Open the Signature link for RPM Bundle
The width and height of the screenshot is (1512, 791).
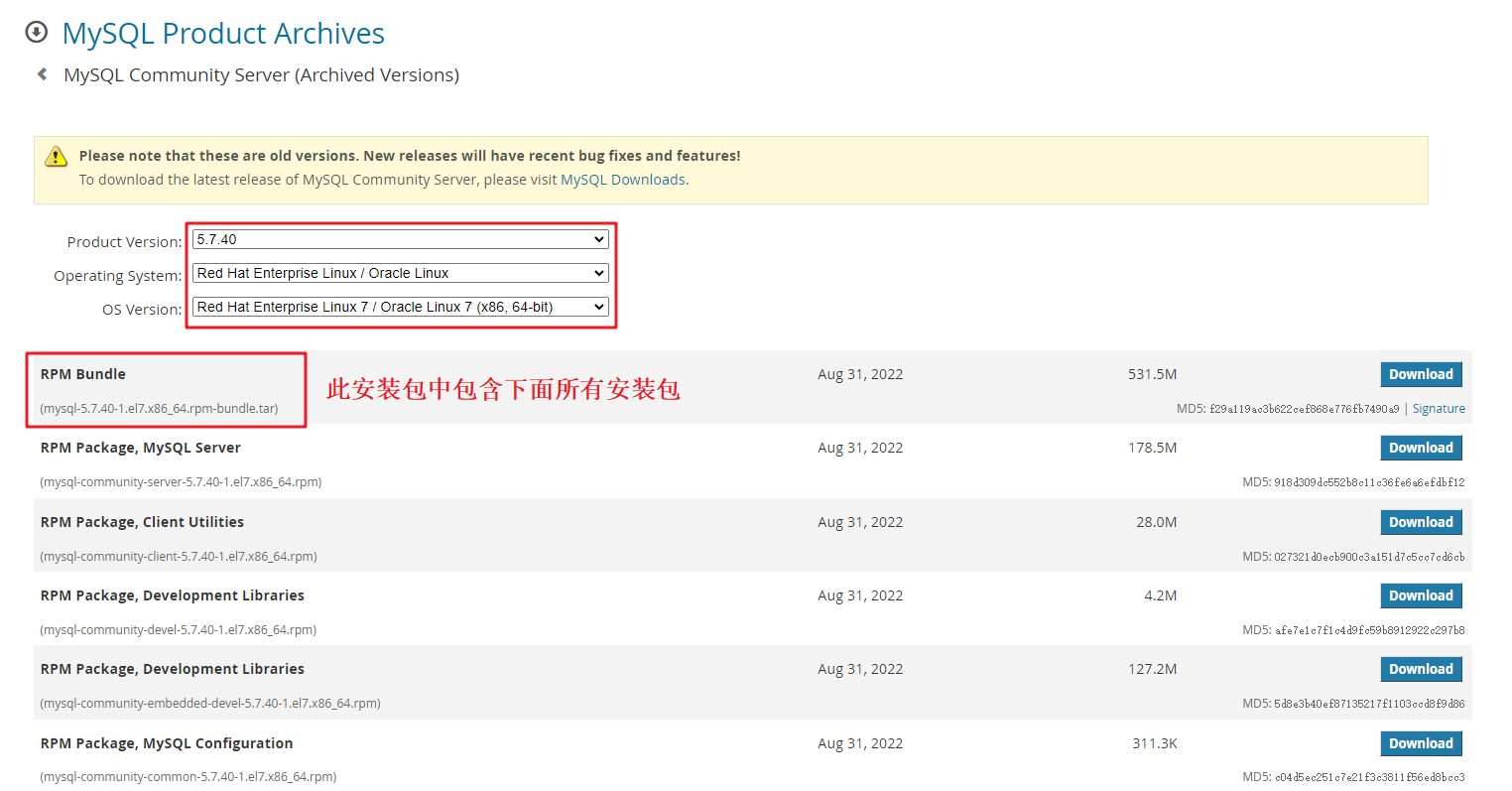click(x=1439, y=409)
